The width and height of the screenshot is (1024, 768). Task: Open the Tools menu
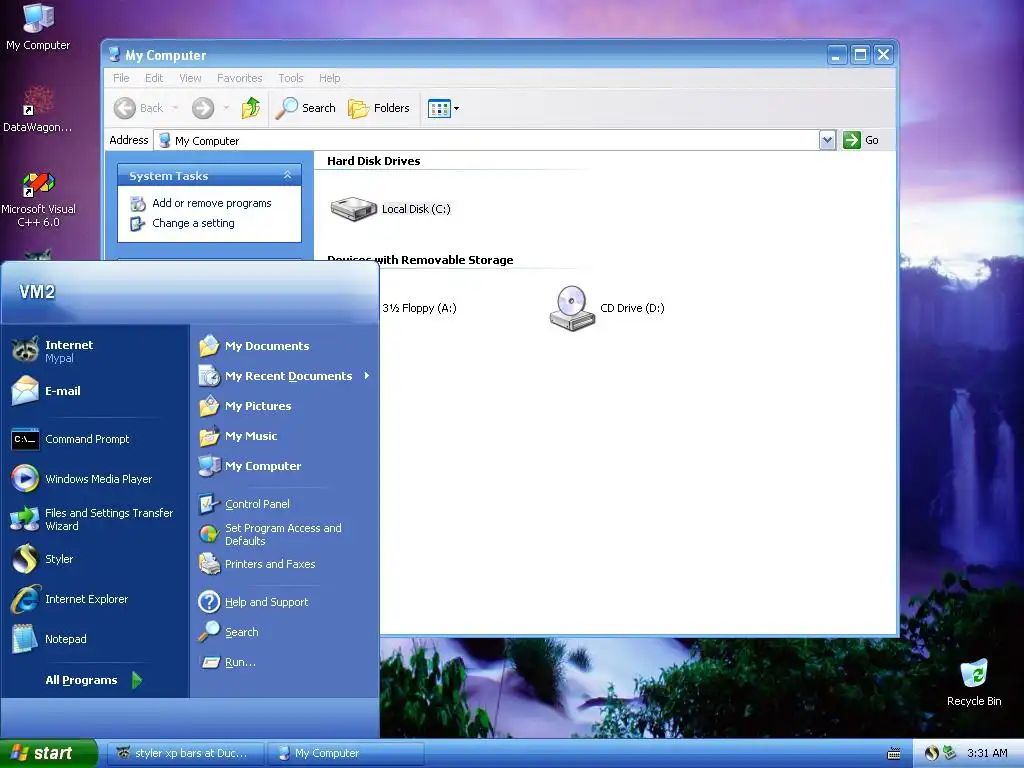coord(291,78)
